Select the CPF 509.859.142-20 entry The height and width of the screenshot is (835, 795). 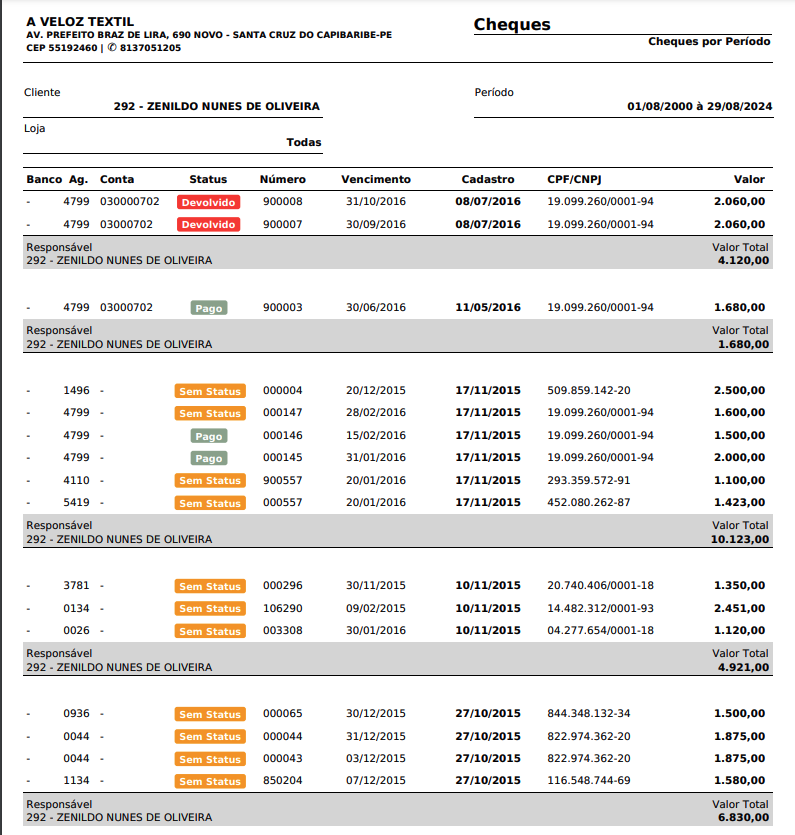point(588,390)
